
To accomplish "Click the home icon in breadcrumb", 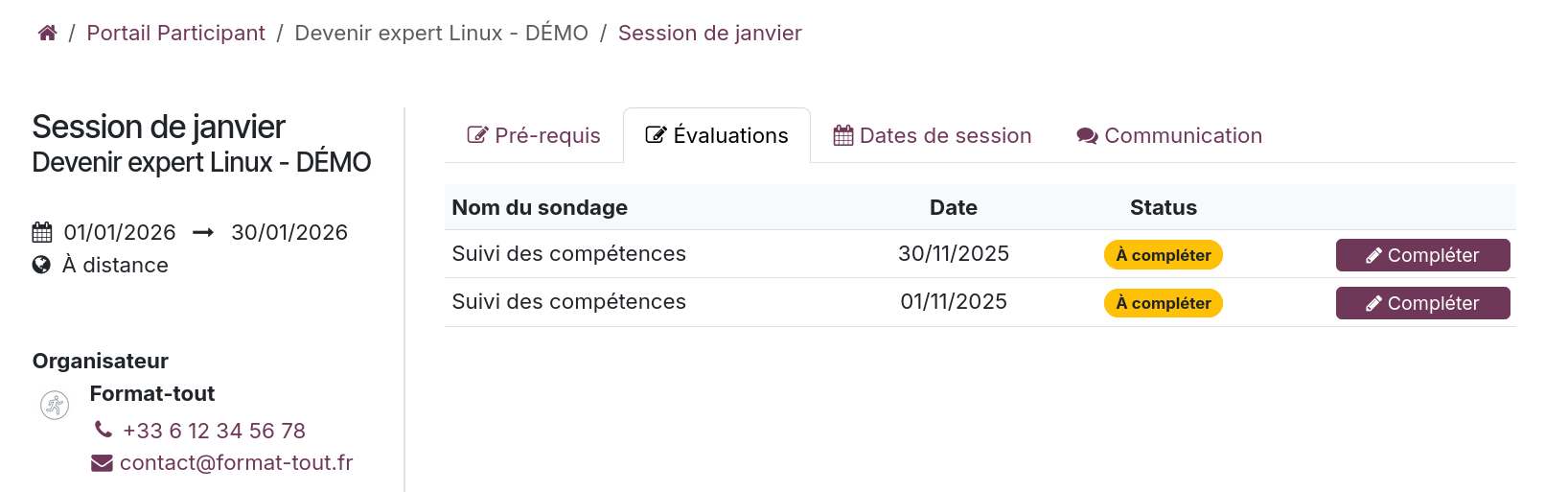I will click(x=48, y=34).
